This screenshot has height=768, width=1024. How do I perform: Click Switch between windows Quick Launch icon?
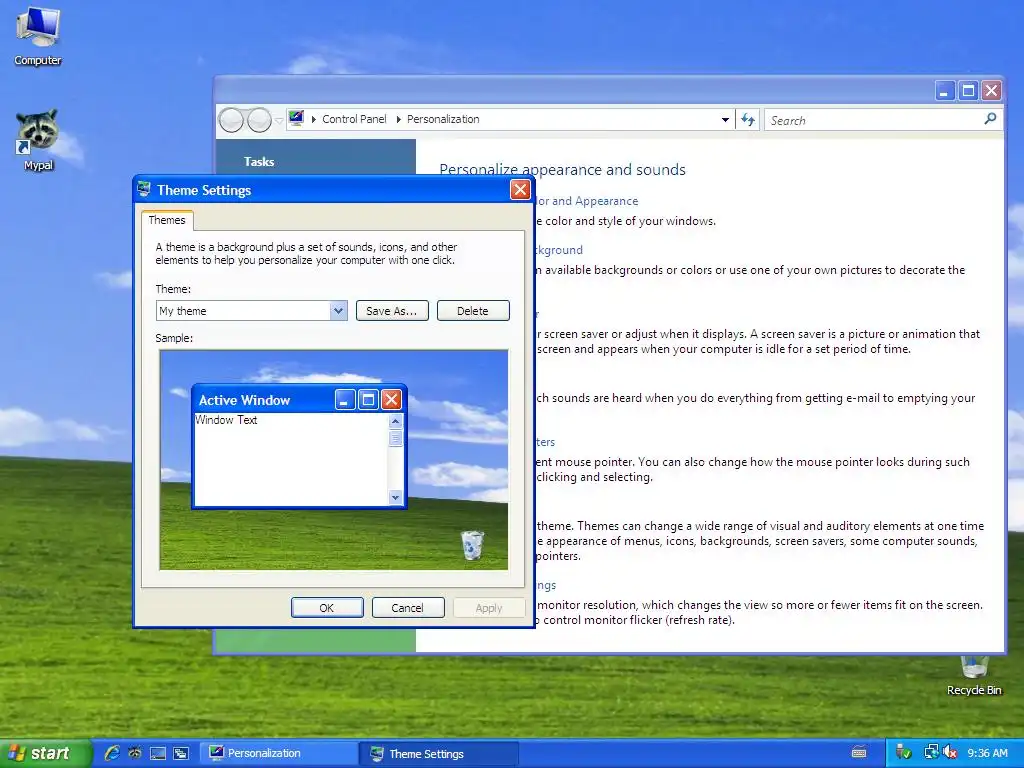[181, 753]
